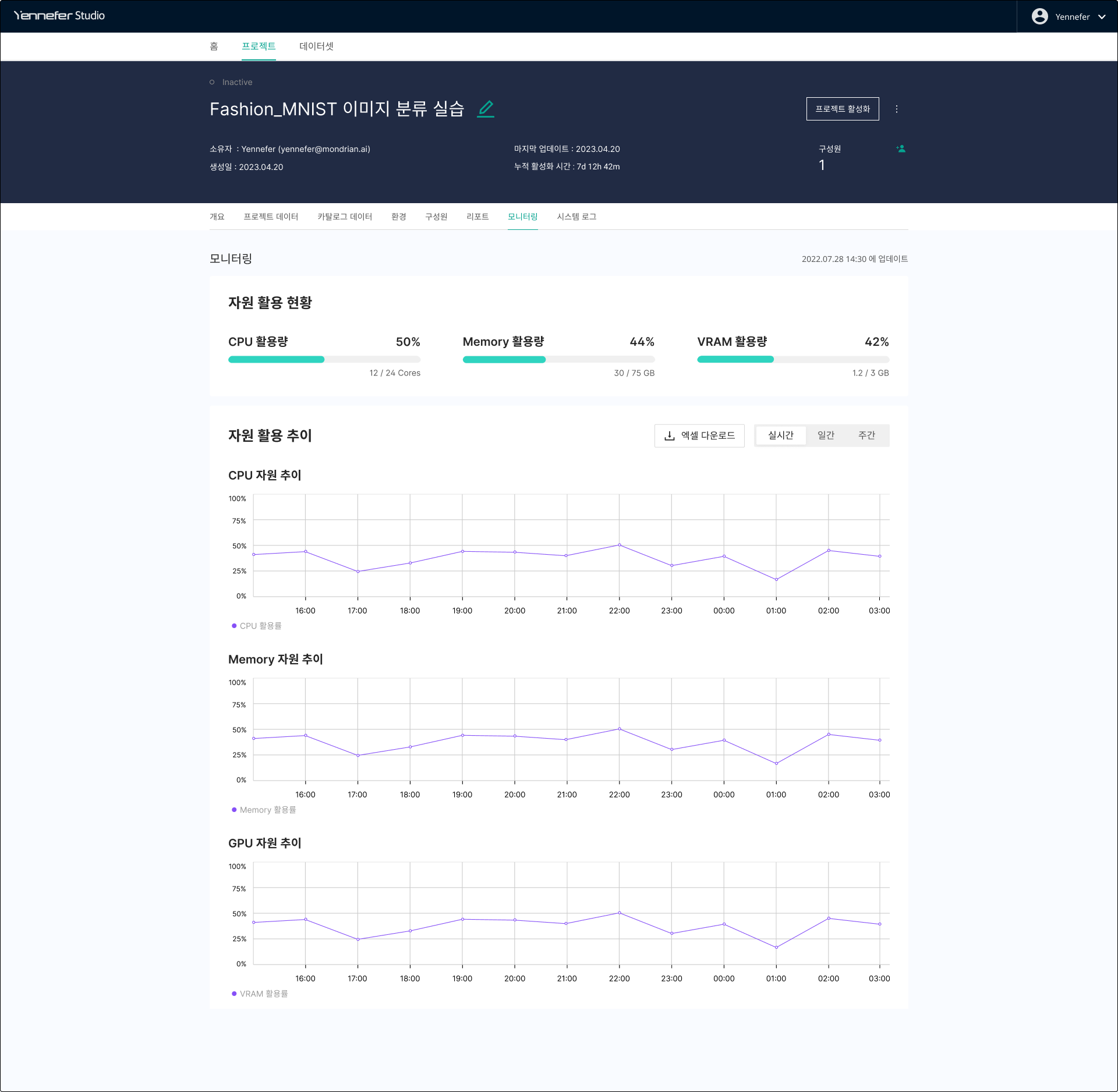
Task: Open the three-dot project options menu
Action: 897,109
